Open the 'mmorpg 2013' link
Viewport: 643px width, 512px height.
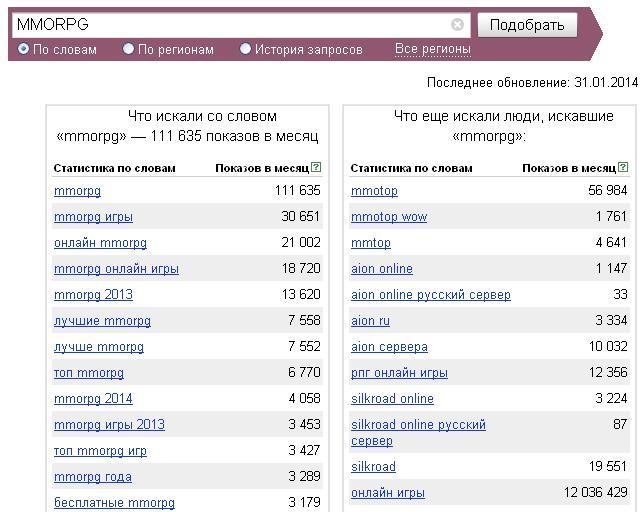click(x=93, y=295)
